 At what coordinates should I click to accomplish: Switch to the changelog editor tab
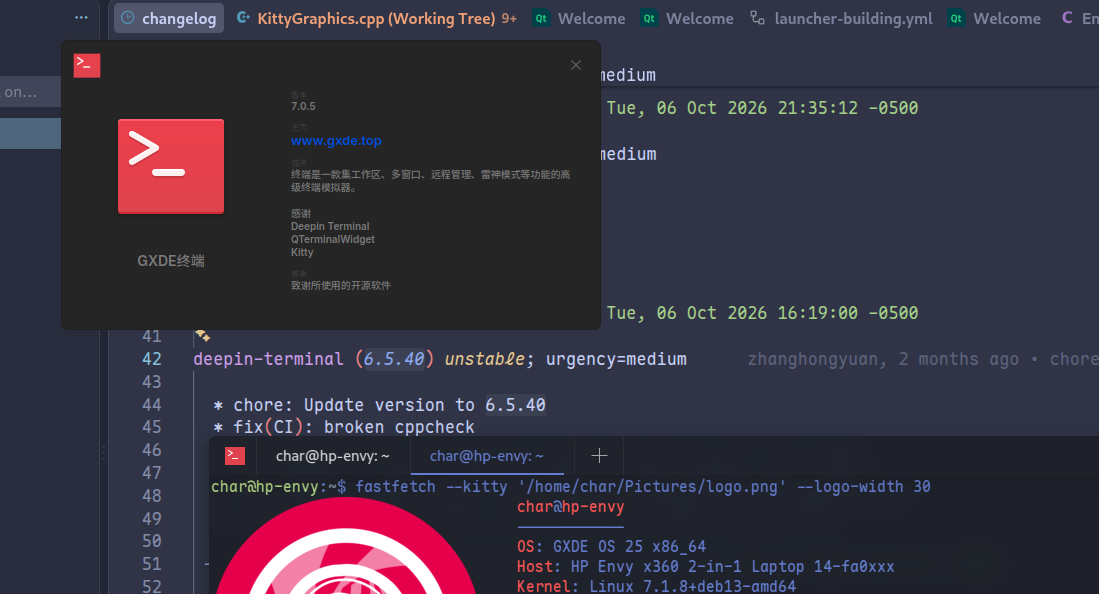[169, 18]
